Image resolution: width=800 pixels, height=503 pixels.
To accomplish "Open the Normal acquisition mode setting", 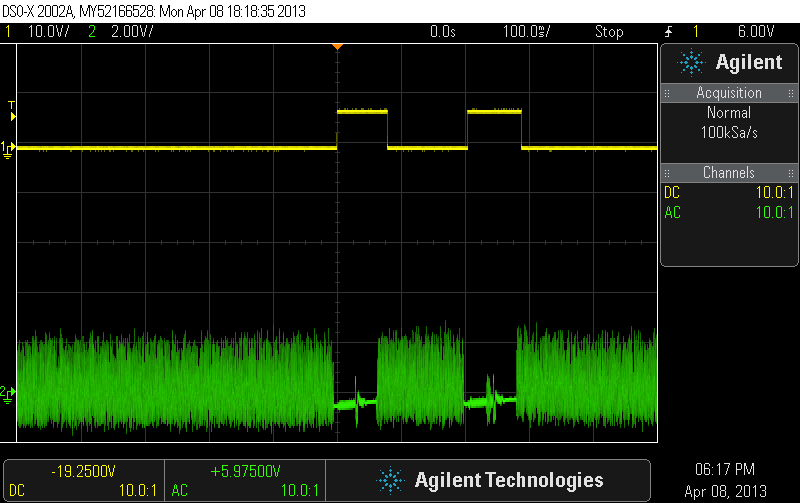I will pos(728,113).
